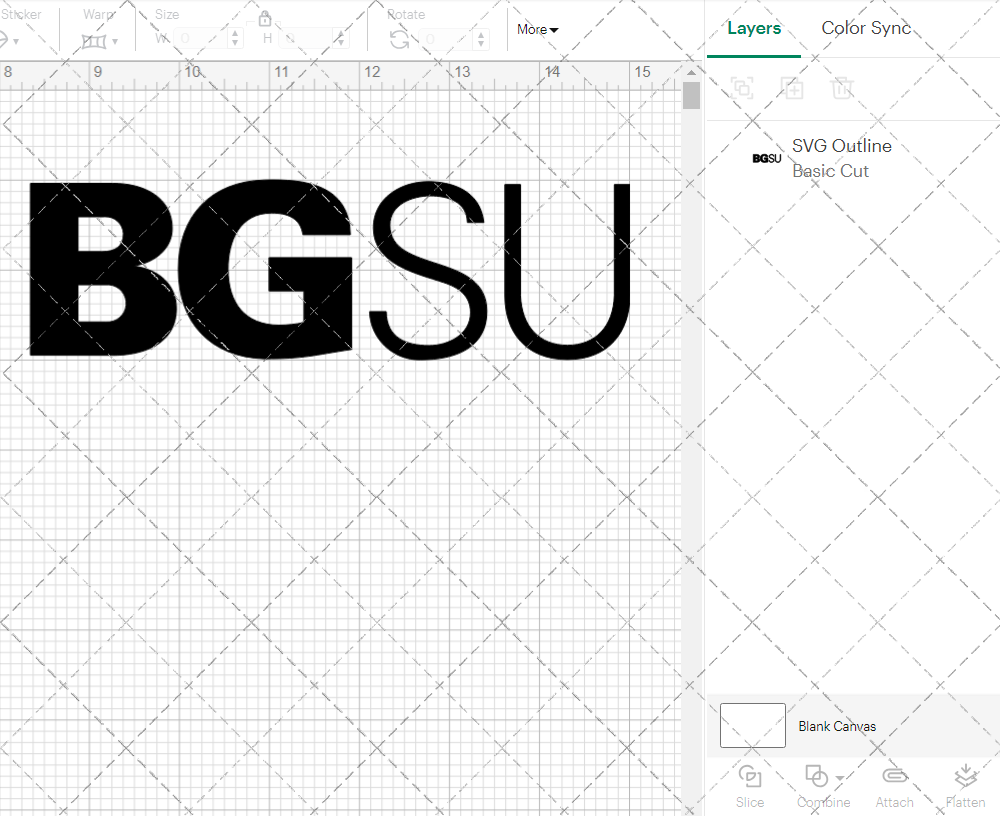This screenshot has width=1000, height=816.
Task: Open the More options dropdown
Action: click(537, 30)
